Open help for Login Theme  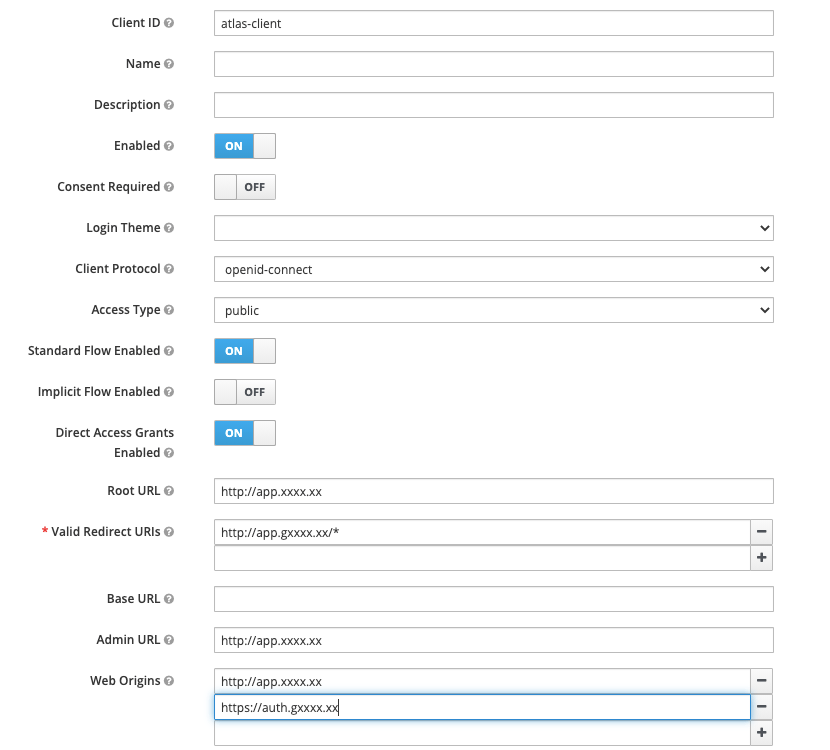168,227
